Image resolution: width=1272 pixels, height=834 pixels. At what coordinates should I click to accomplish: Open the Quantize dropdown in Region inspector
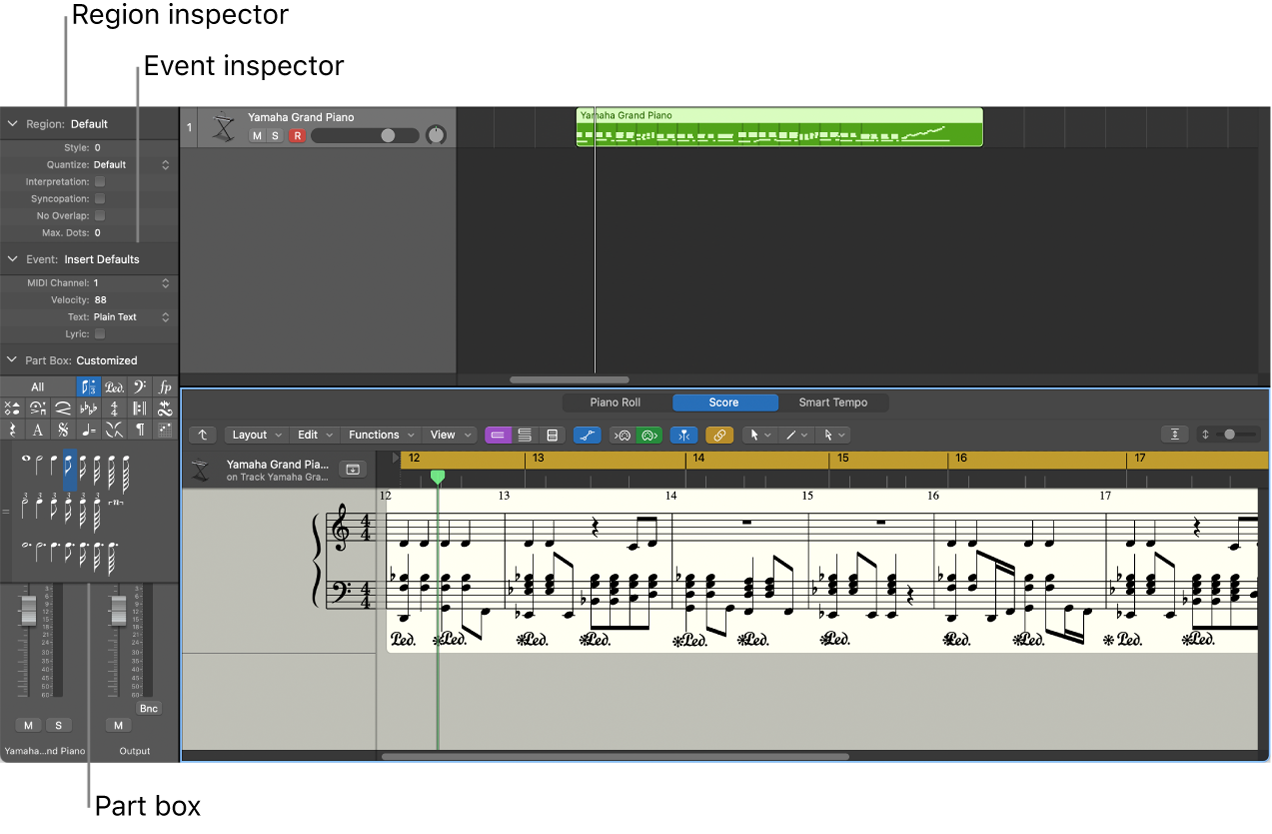[165, 164]
